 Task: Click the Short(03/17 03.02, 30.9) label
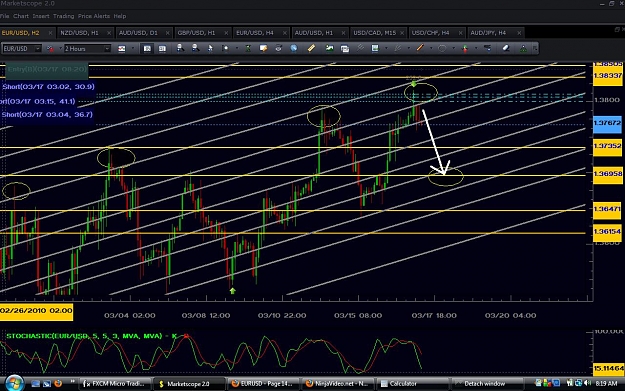coord(48,86)
